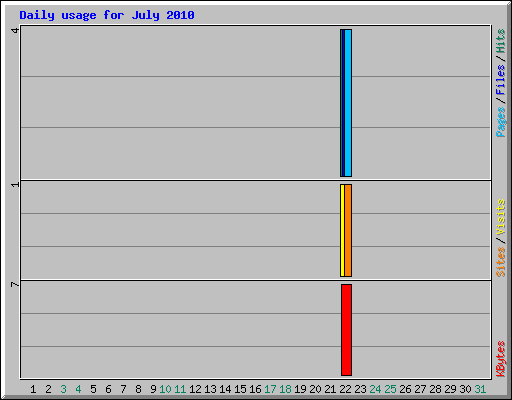Click day '12' on the x-axis
This screenshot has width=512, height=400.
[x=195, y=389]
